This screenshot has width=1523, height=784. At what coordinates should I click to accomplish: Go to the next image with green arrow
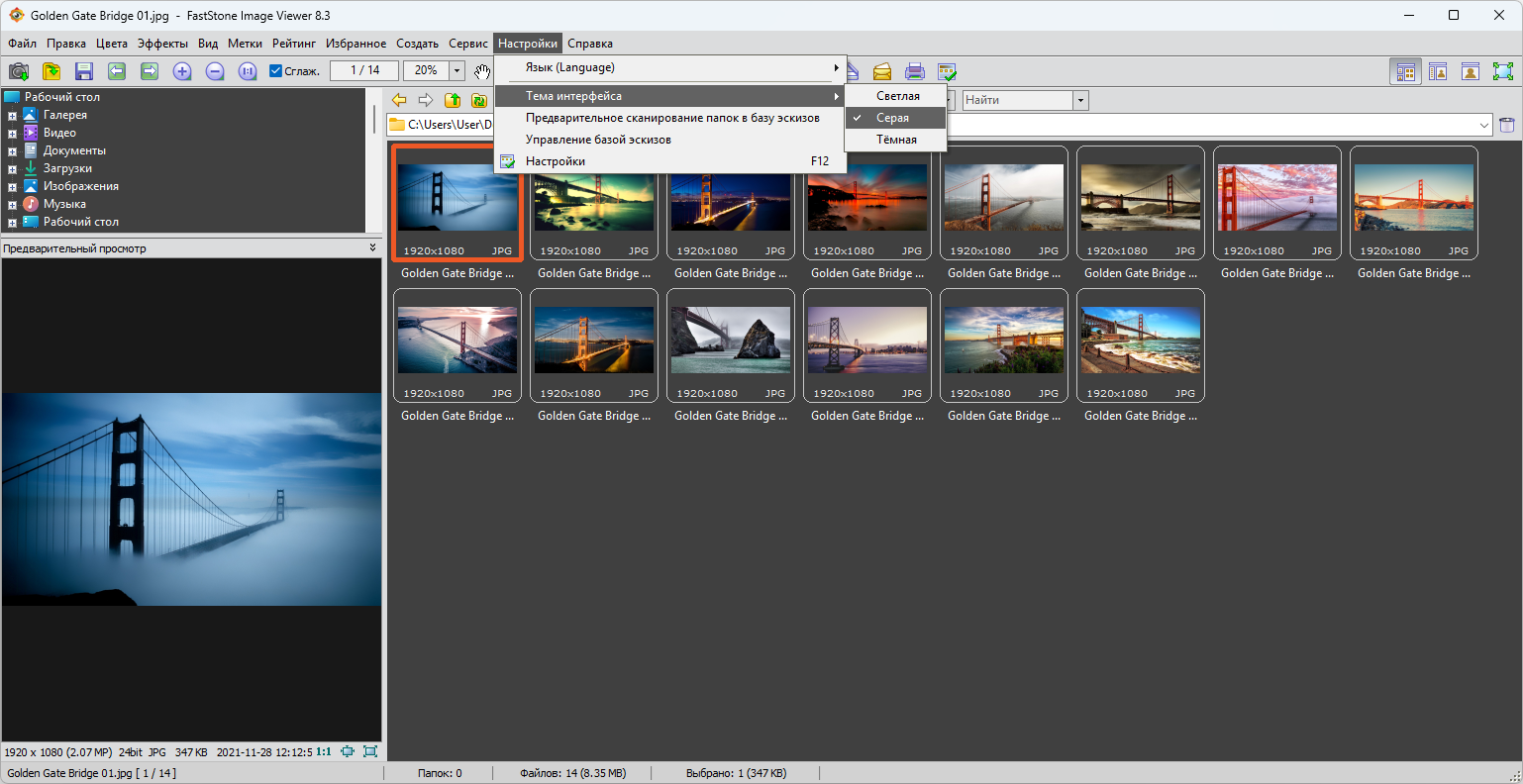click(150, 71)
